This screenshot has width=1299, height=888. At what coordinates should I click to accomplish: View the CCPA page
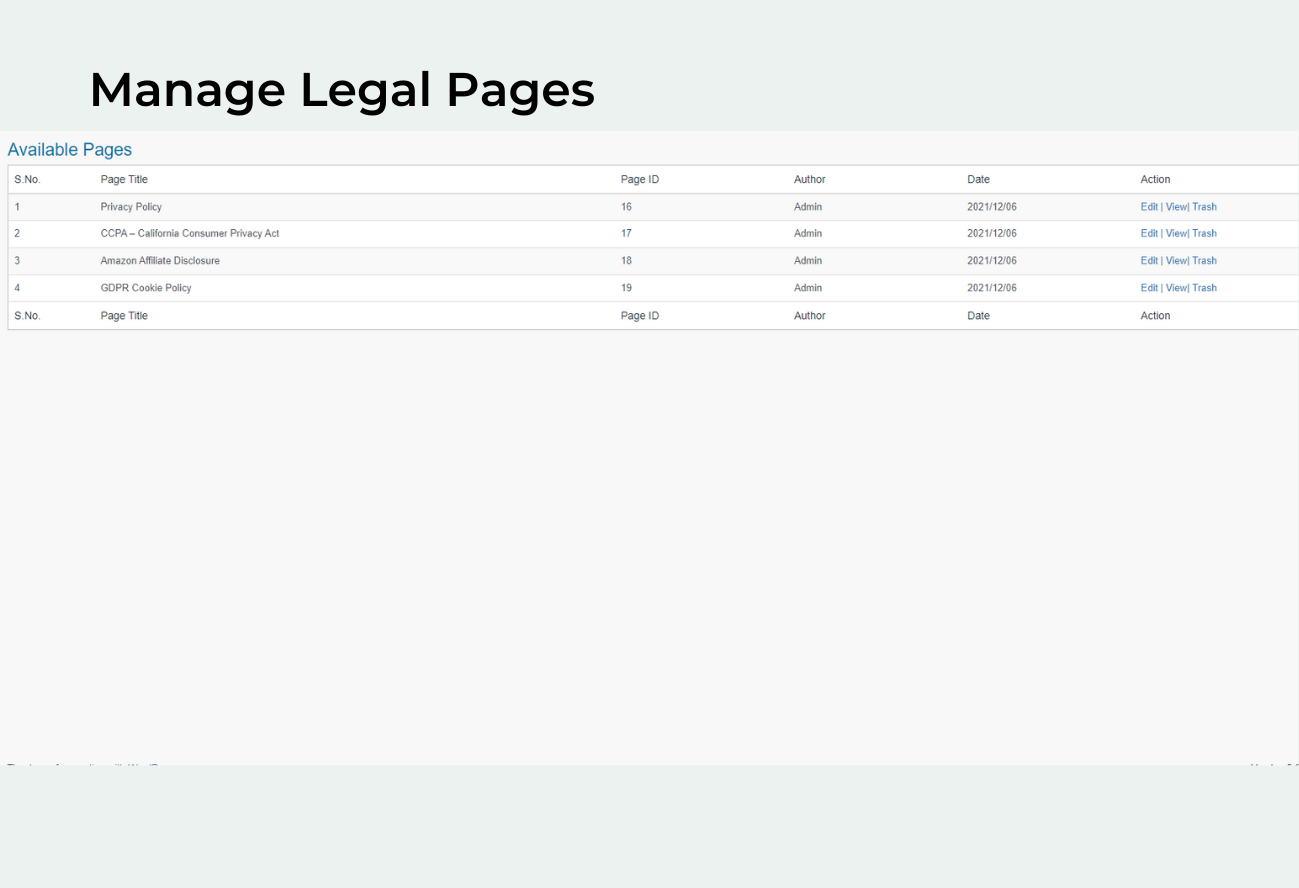(x=1175, y=233)
